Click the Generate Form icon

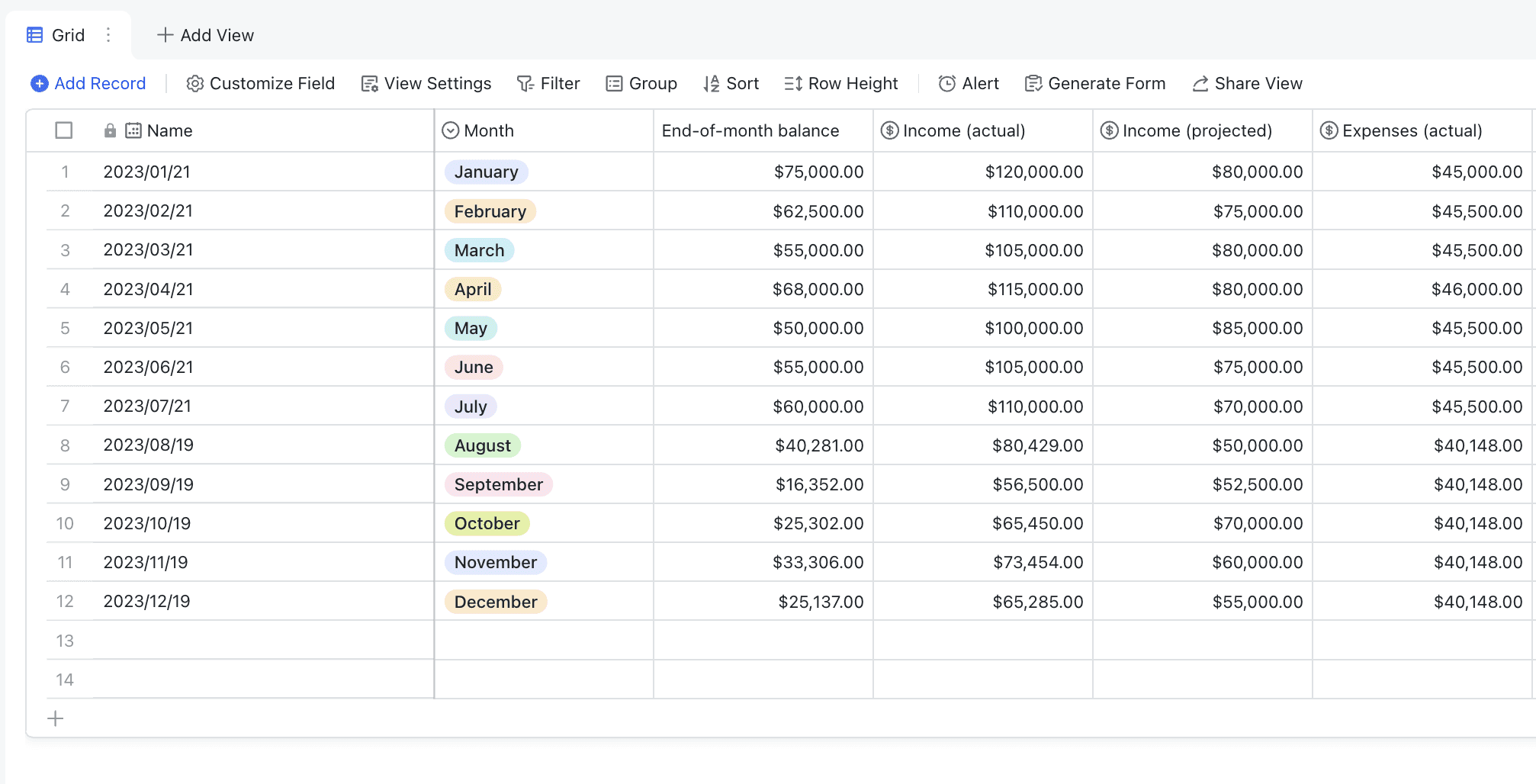(1033, 83)
